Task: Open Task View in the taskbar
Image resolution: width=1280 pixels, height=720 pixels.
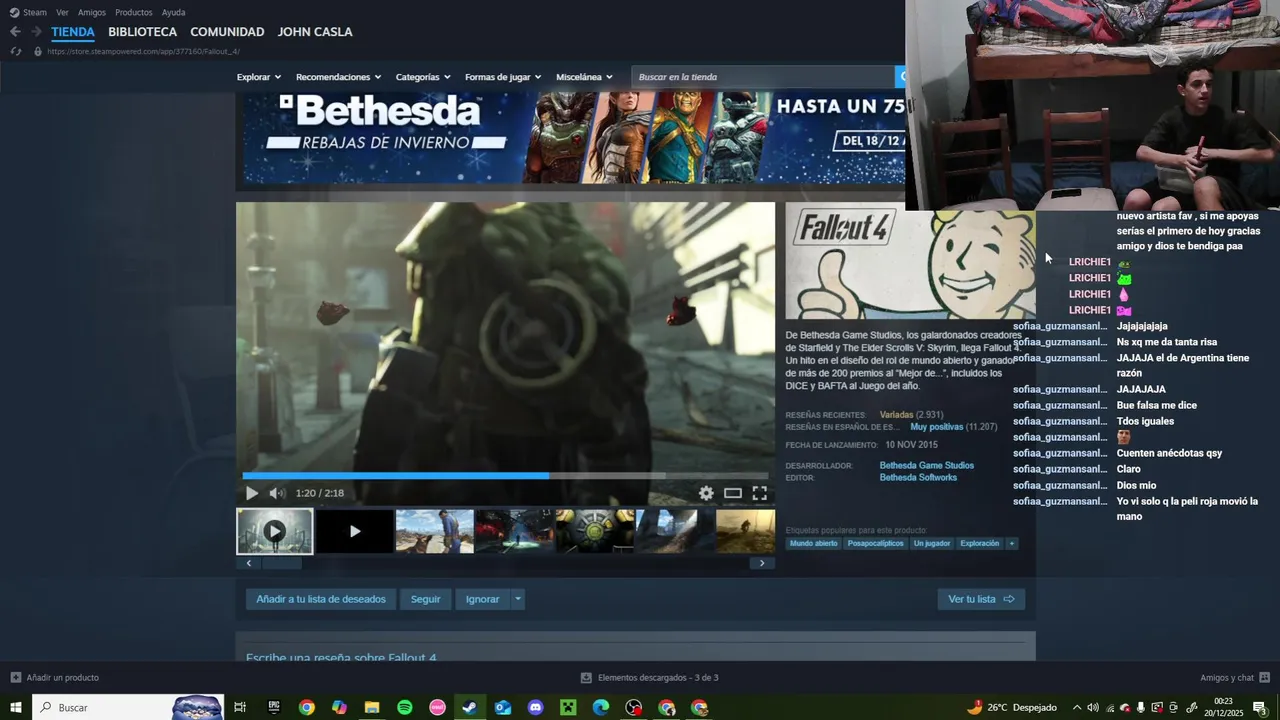Action: pyautogui.click(x=240, y=707)
